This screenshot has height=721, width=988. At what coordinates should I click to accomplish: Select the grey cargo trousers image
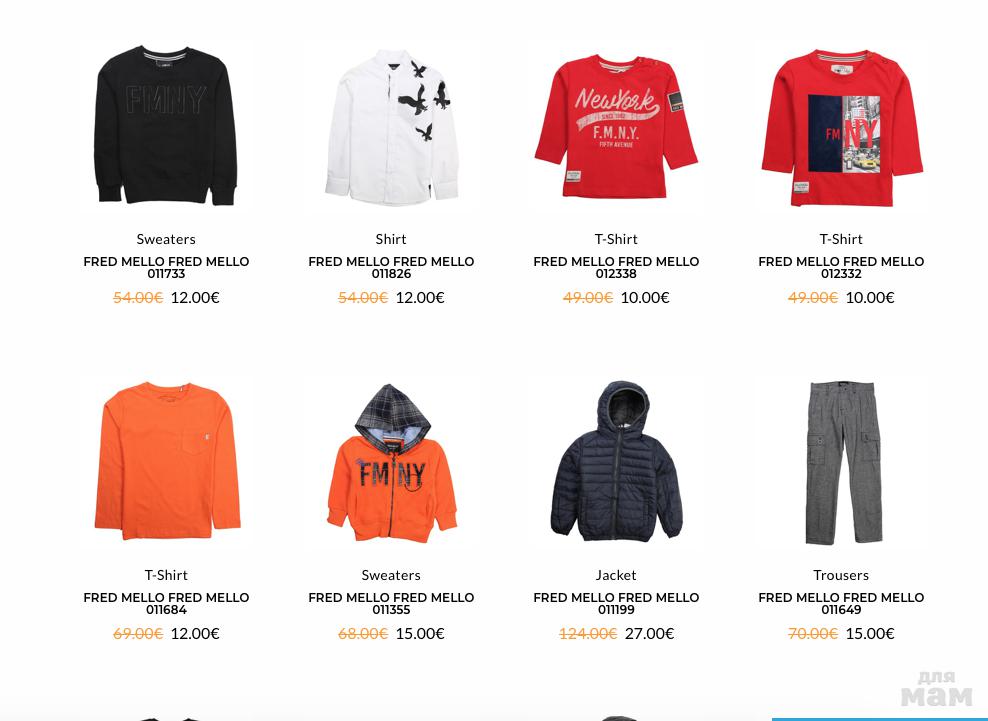[x=842, y=462]
